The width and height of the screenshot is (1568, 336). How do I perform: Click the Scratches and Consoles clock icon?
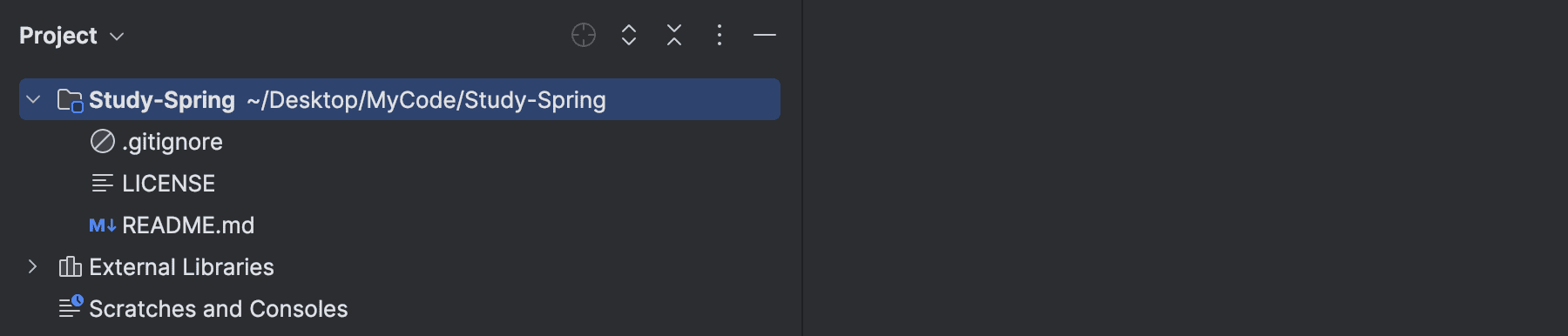(x=71, y=306)
